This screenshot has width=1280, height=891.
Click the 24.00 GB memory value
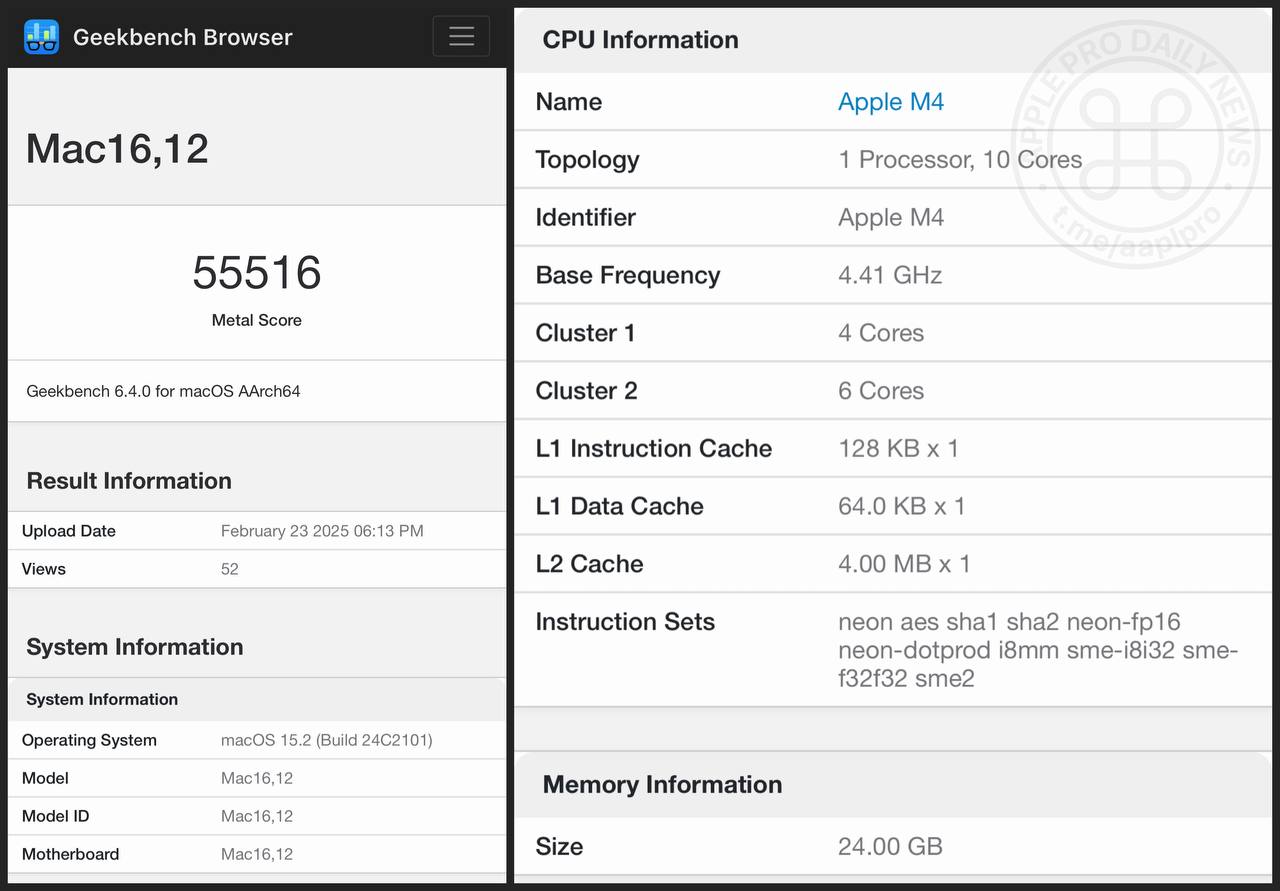(890, 847)
